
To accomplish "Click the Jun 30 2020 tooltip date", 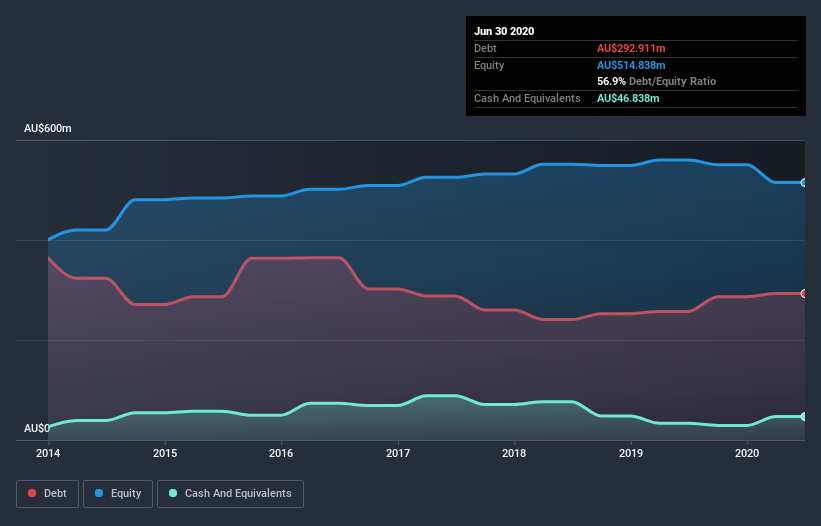I will [504, 31].
